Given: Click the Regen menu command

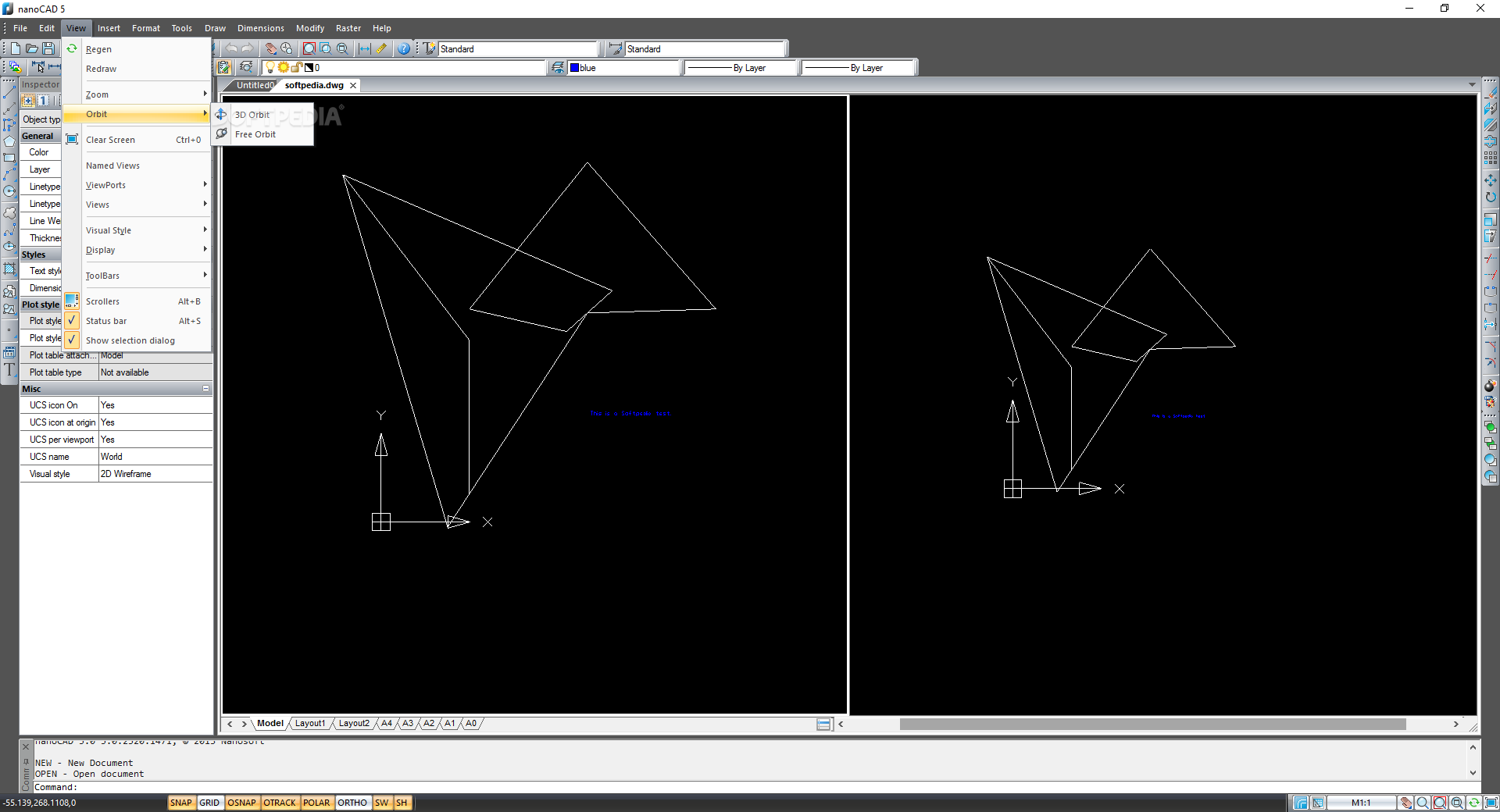Looking at the screenshot, I should [x=137, y=49].
